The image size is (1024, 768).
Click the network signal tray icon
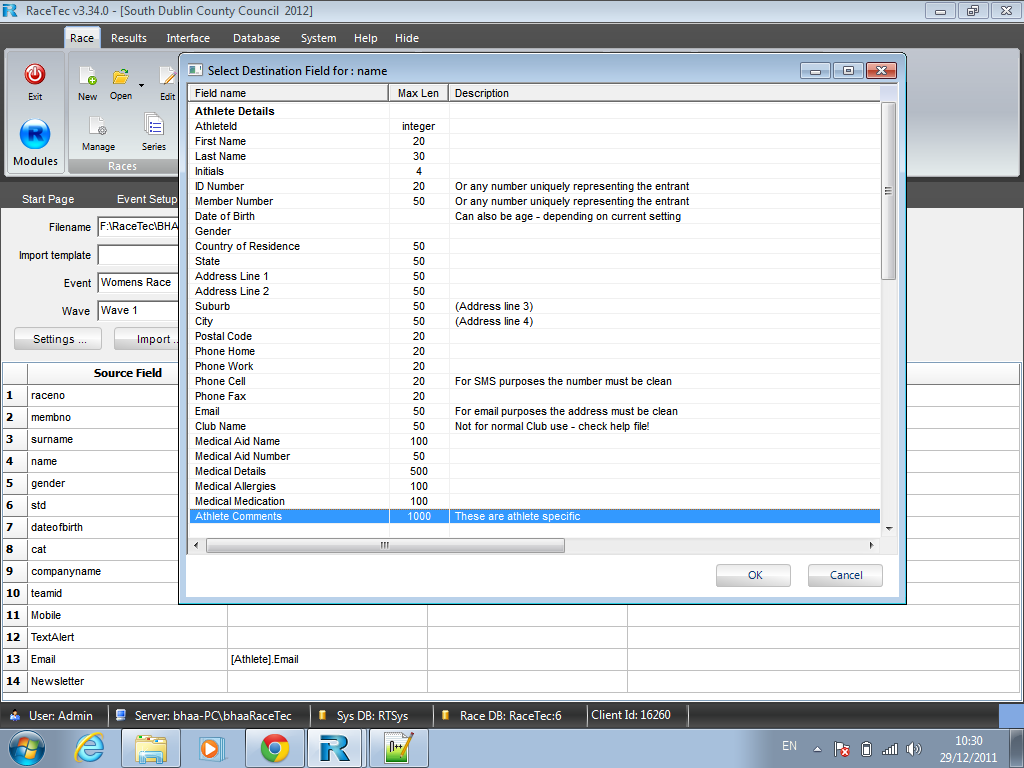click(x=890, y=749)
